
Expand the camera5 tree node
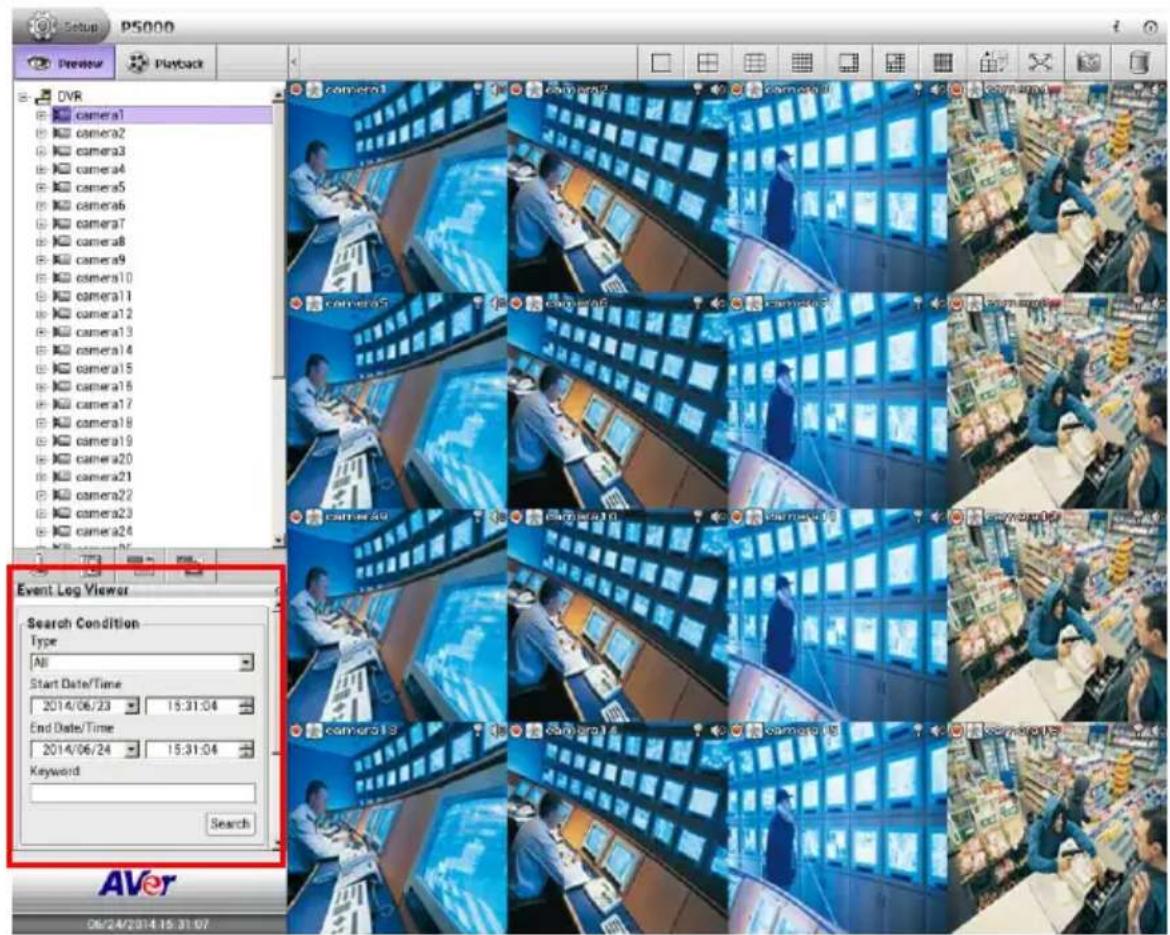42,187
